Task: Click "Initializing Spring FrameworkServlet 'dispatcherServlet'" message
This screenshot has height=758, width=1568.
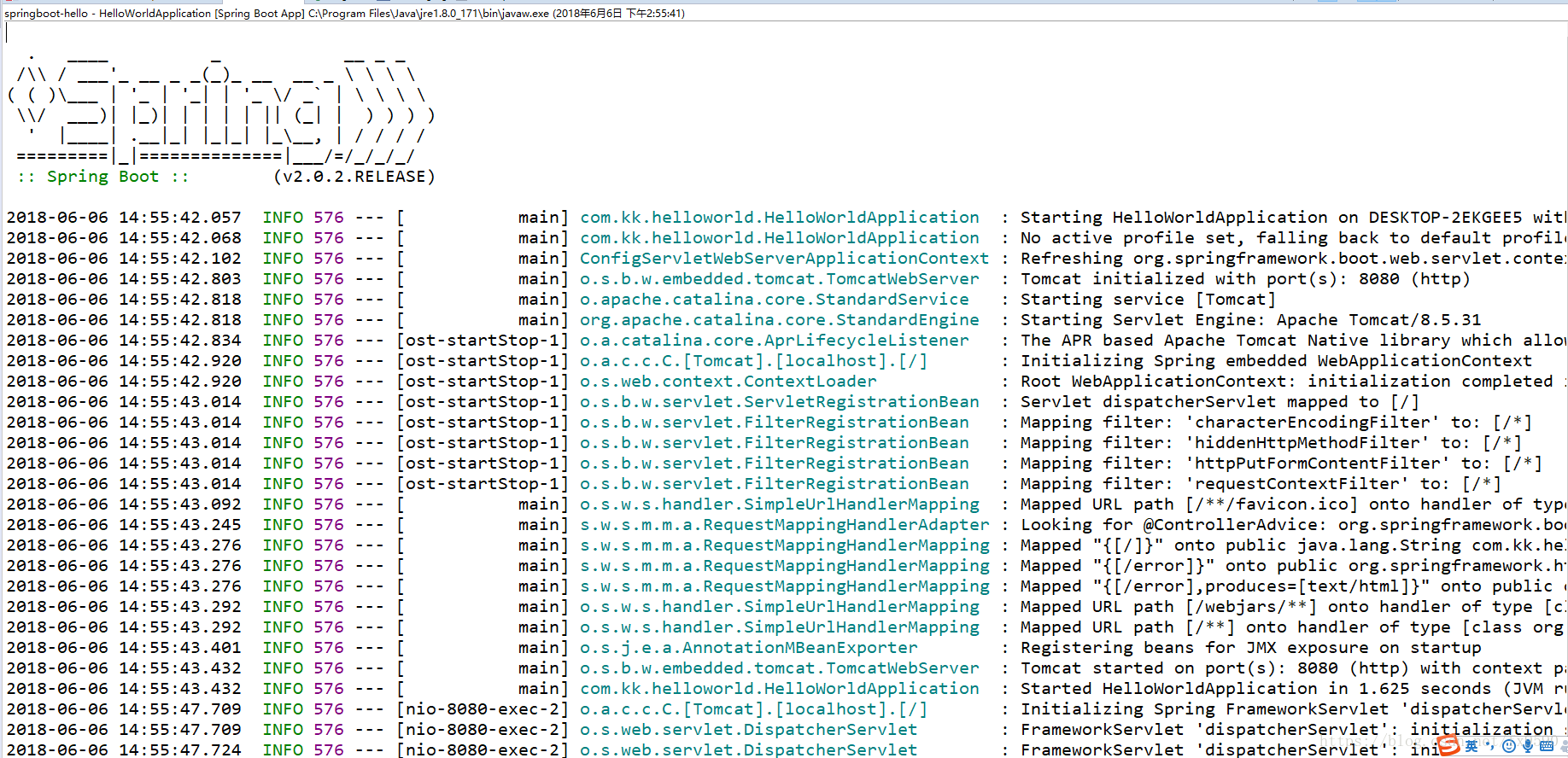Action: click(1294, 709)
